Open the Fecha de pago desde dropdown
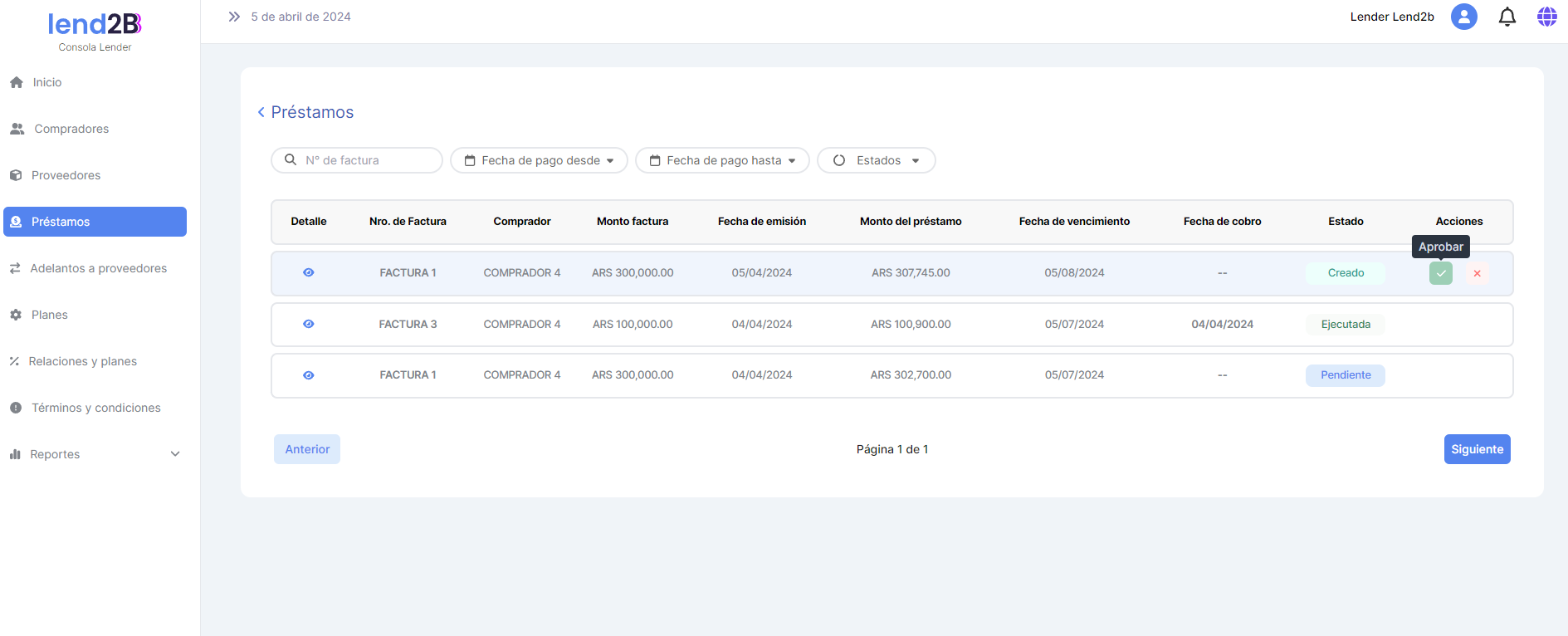This screenshot has height=636, width=1568. (539, 160)
